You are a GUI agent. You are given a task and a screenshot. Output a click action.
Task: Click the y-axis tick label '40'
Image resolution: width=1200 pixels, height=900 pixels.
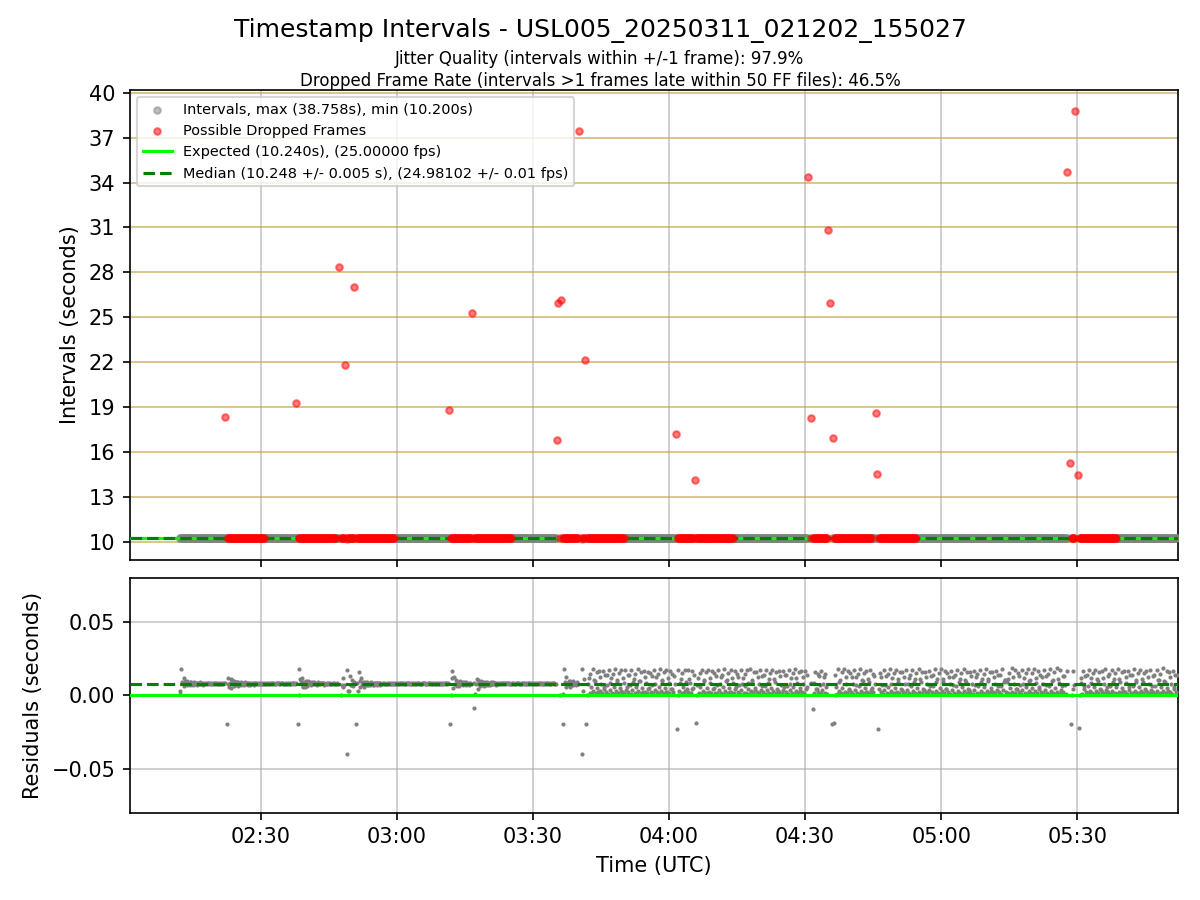(x=103, y=94)
